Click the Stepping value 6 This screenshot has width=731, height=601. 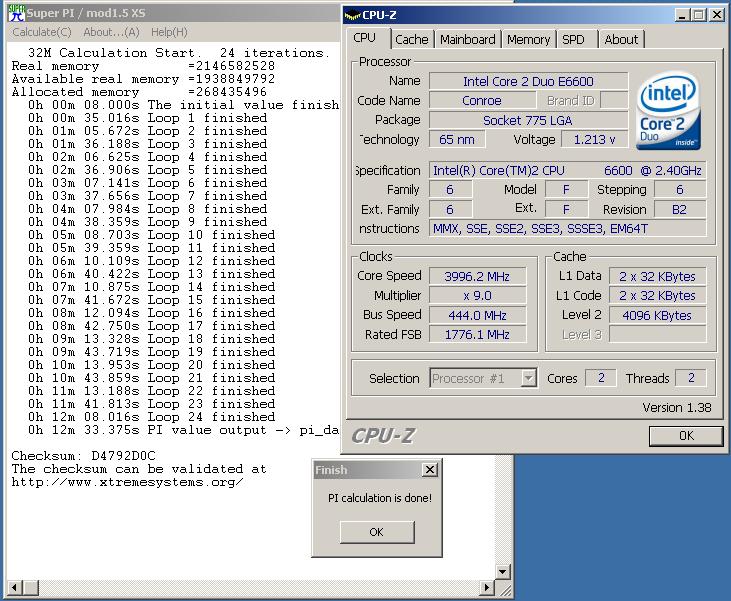(680, 190)
